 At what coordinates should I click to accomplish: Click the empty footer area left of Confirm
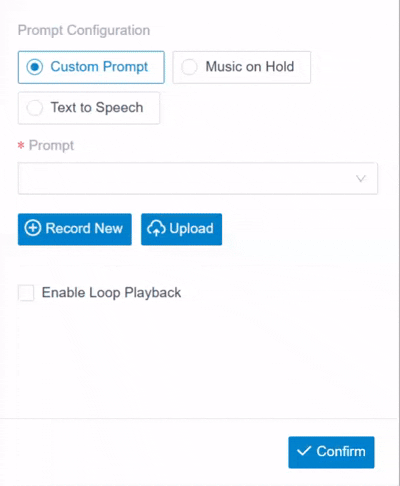(143, 452)
